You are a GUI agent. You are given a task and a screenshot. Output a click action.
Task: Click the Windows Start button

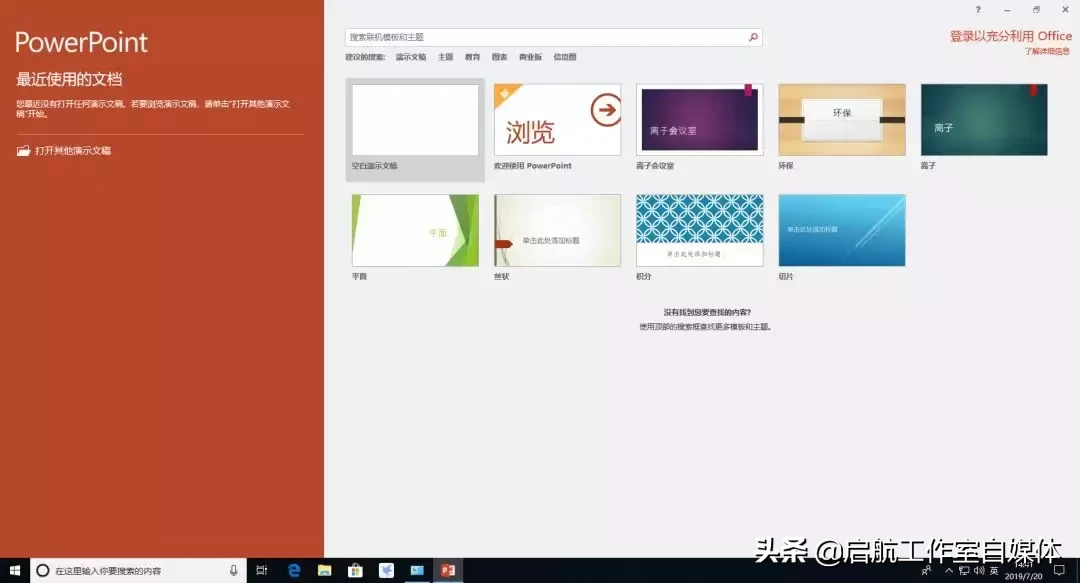click(15, 571)
